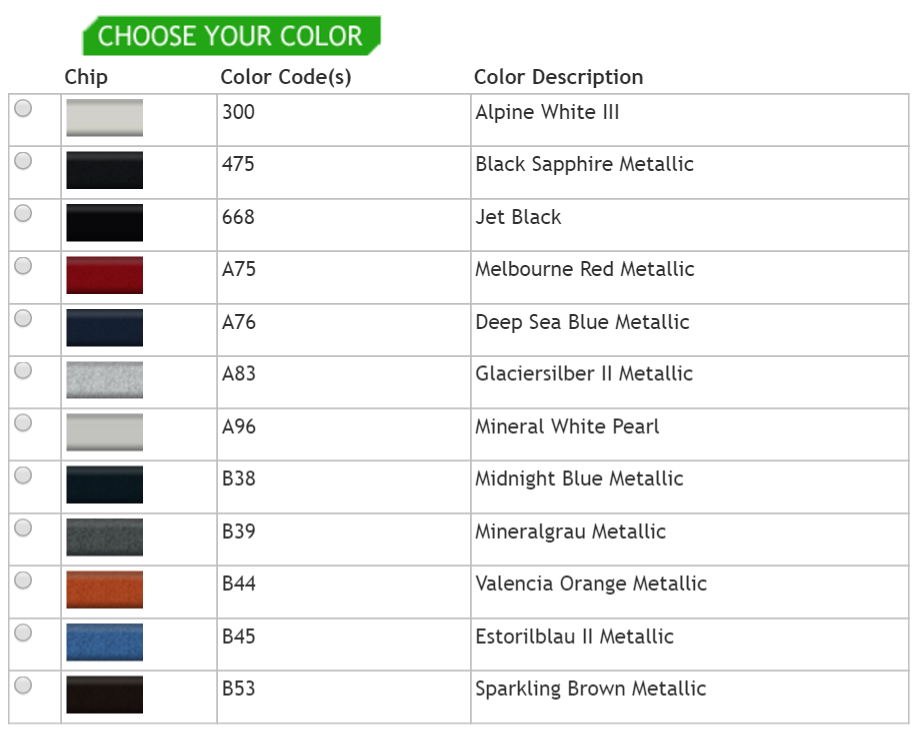Image resolution: width=916 pixels, height=730 pixels.
Task: Click the Mineral White Pearl description text
Action: pos(567,427)
